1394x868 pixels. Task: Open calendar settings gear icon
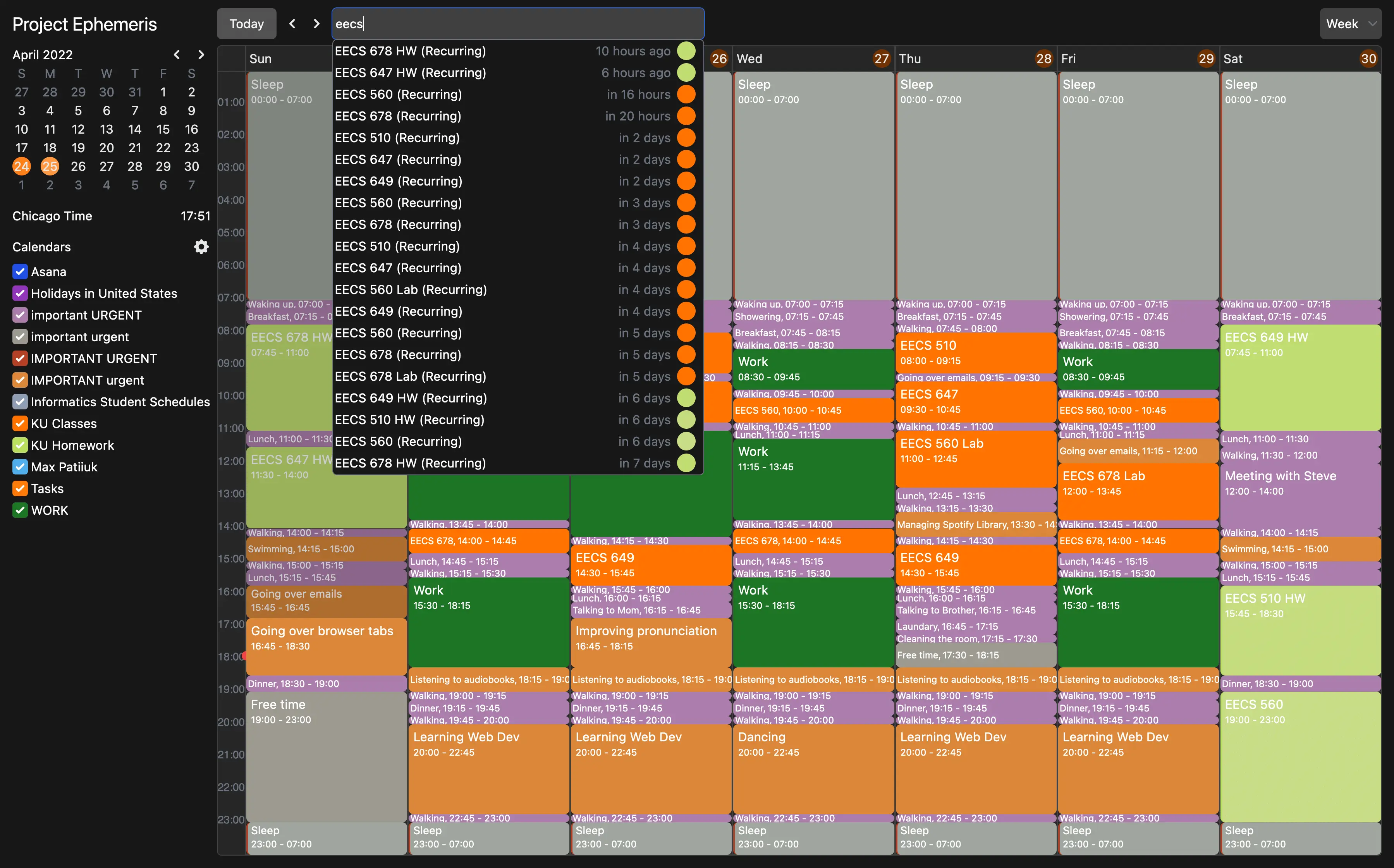point(201,247)
